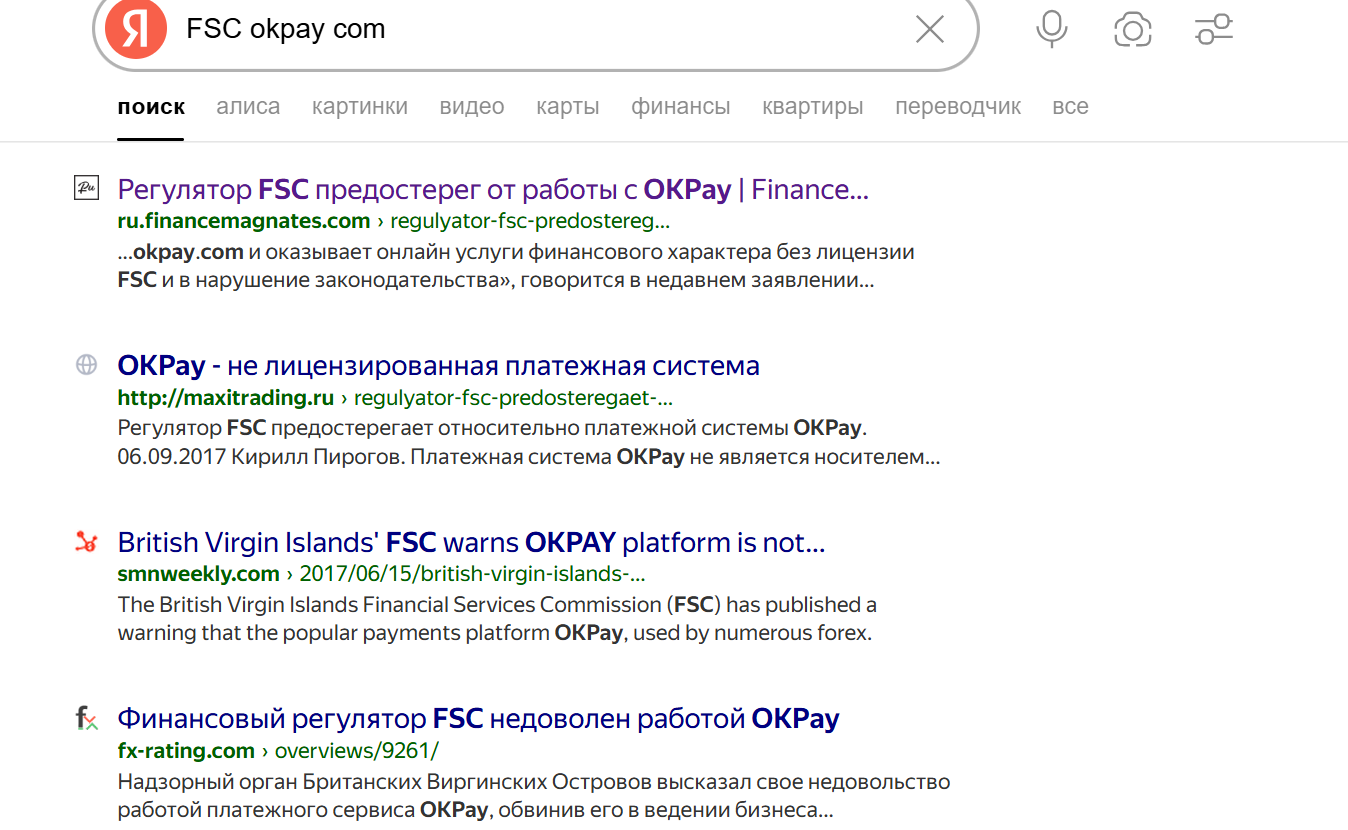Click snippet 'warning that the popular payments platform'
The image size is (1348, 830).
pyautogui.click(x=333, y=634)
